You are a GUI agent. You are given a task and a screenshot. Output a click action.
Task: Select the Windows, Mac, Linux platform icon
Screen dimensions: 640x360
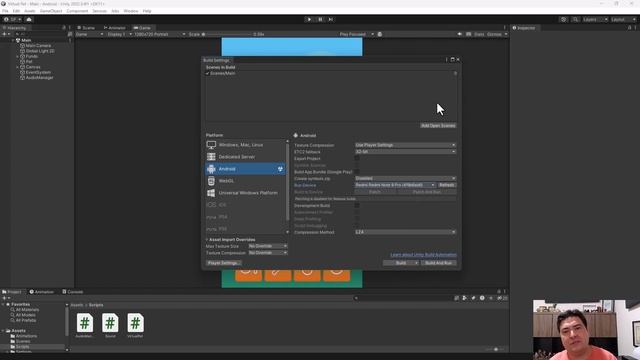click(211, 145)
